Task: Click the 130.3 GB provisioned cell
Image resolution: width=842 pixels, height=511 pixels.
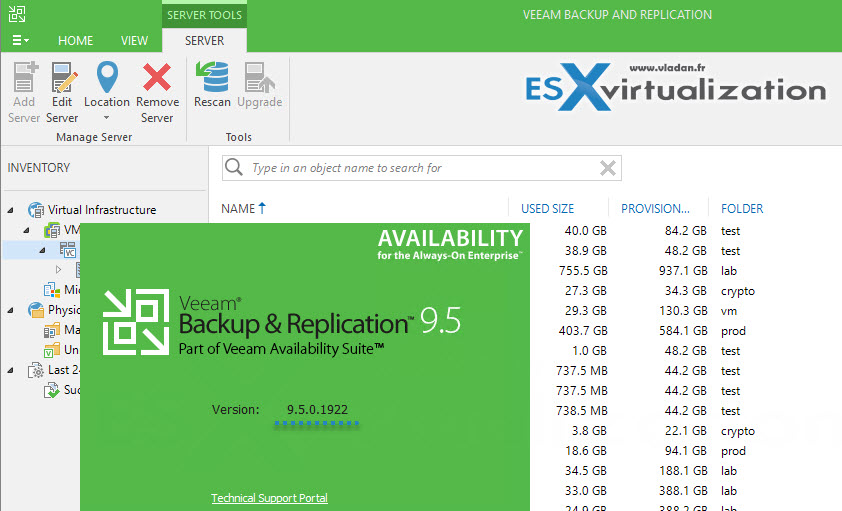Action: (683, 311)
